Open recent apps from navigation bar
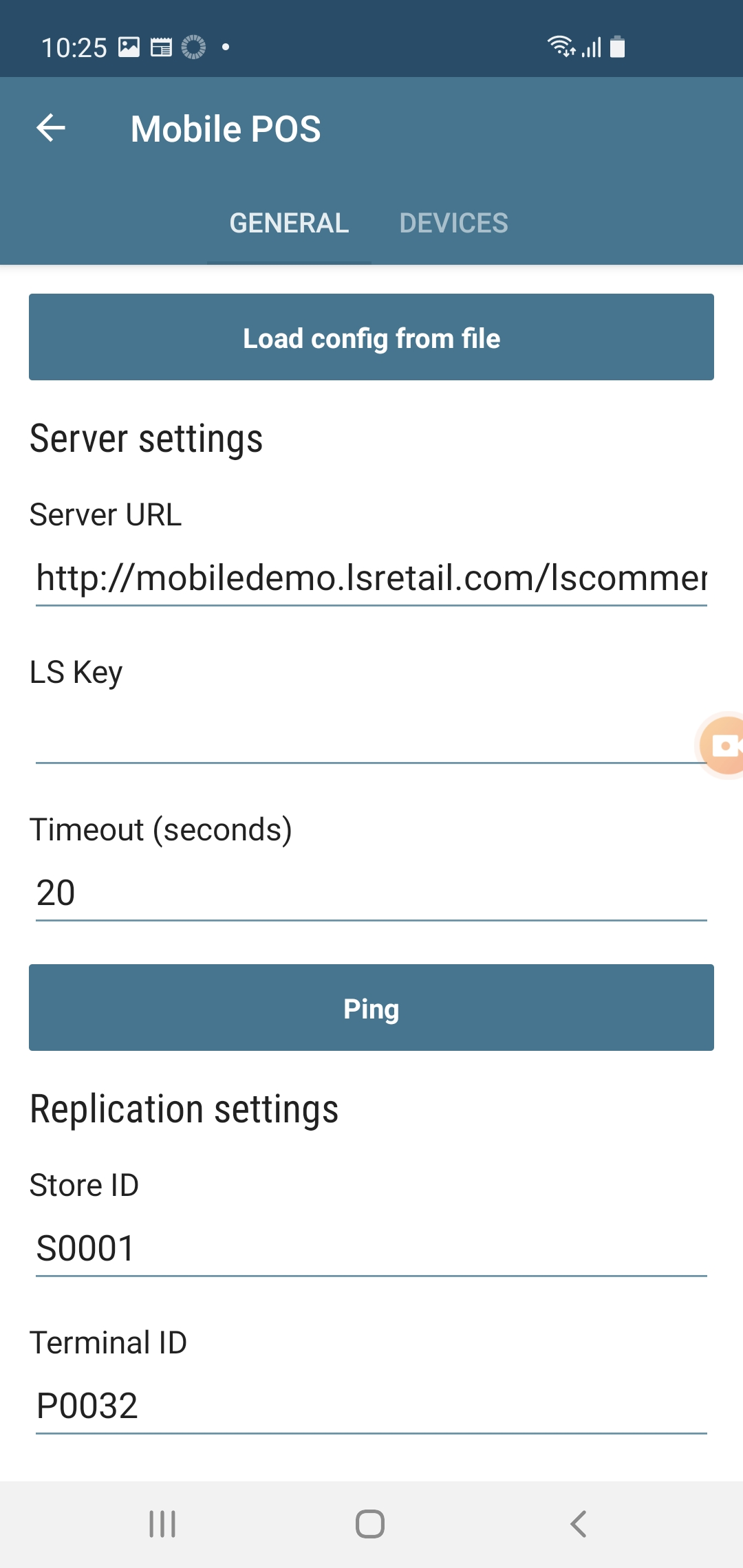Image resolution: width=743 pixels, height=1568 pixels. pos(162,1524)
